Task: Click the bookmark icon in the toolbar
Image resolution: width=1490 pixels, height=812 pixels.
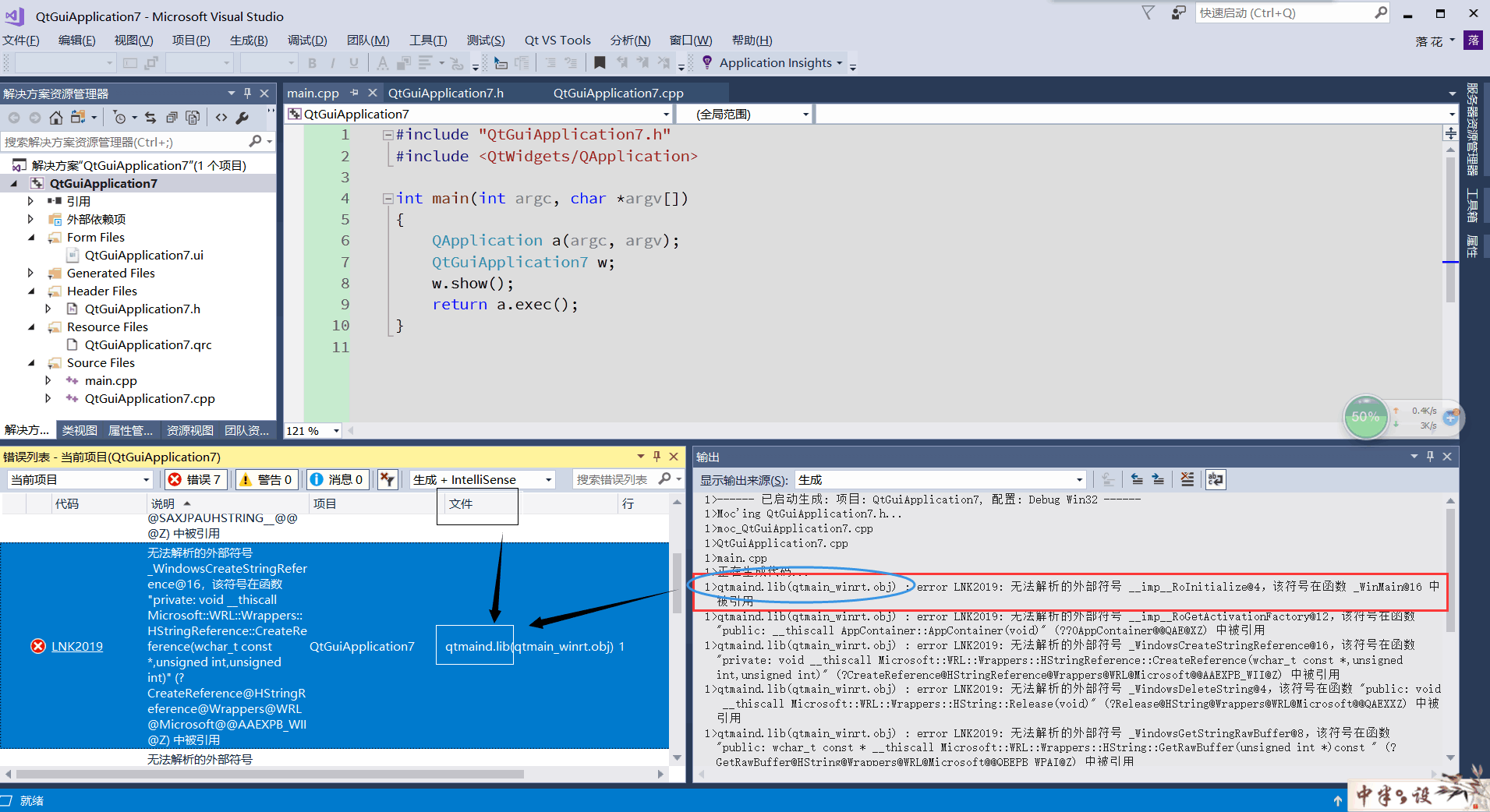Action: pyautogui.click(x=599, y=62)
